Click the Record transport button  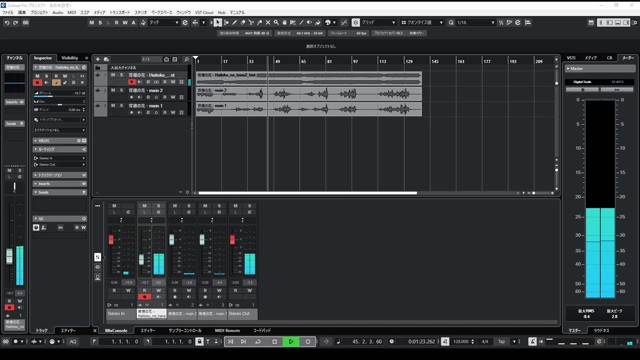click(x=308, y=342)
